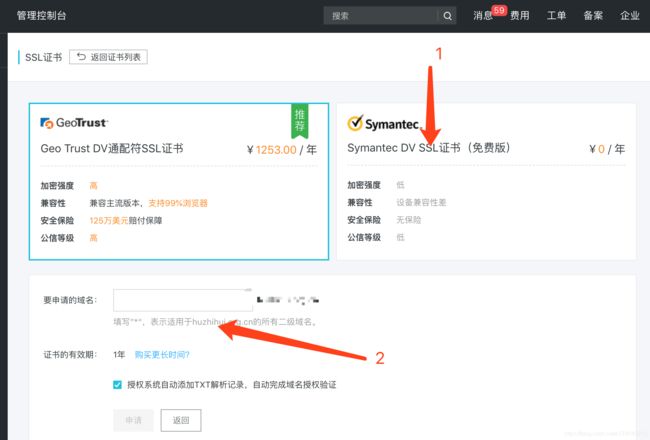Click 管理控制台 title in the header
The width and height of the screenshot is (650, 440).
point(41,16)
